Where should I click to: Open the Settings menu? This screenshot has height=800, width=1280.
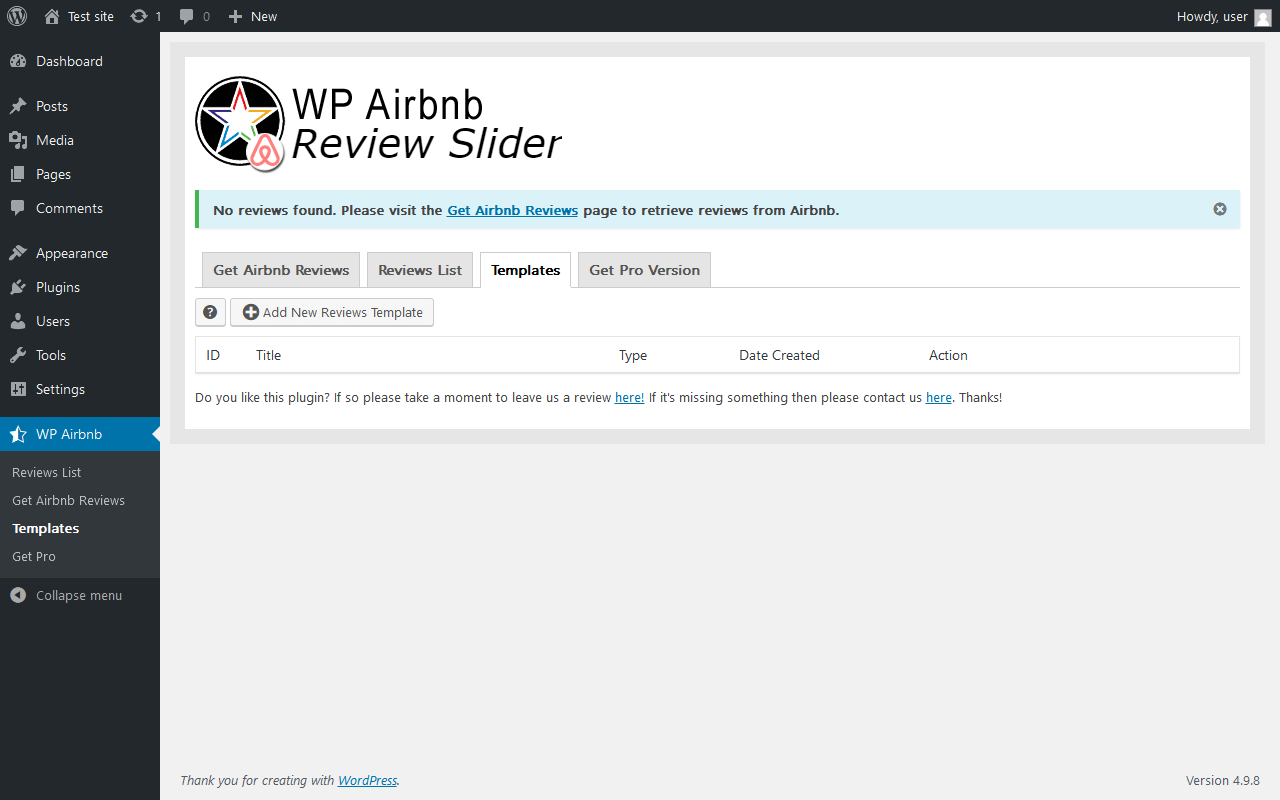(80, 389)
